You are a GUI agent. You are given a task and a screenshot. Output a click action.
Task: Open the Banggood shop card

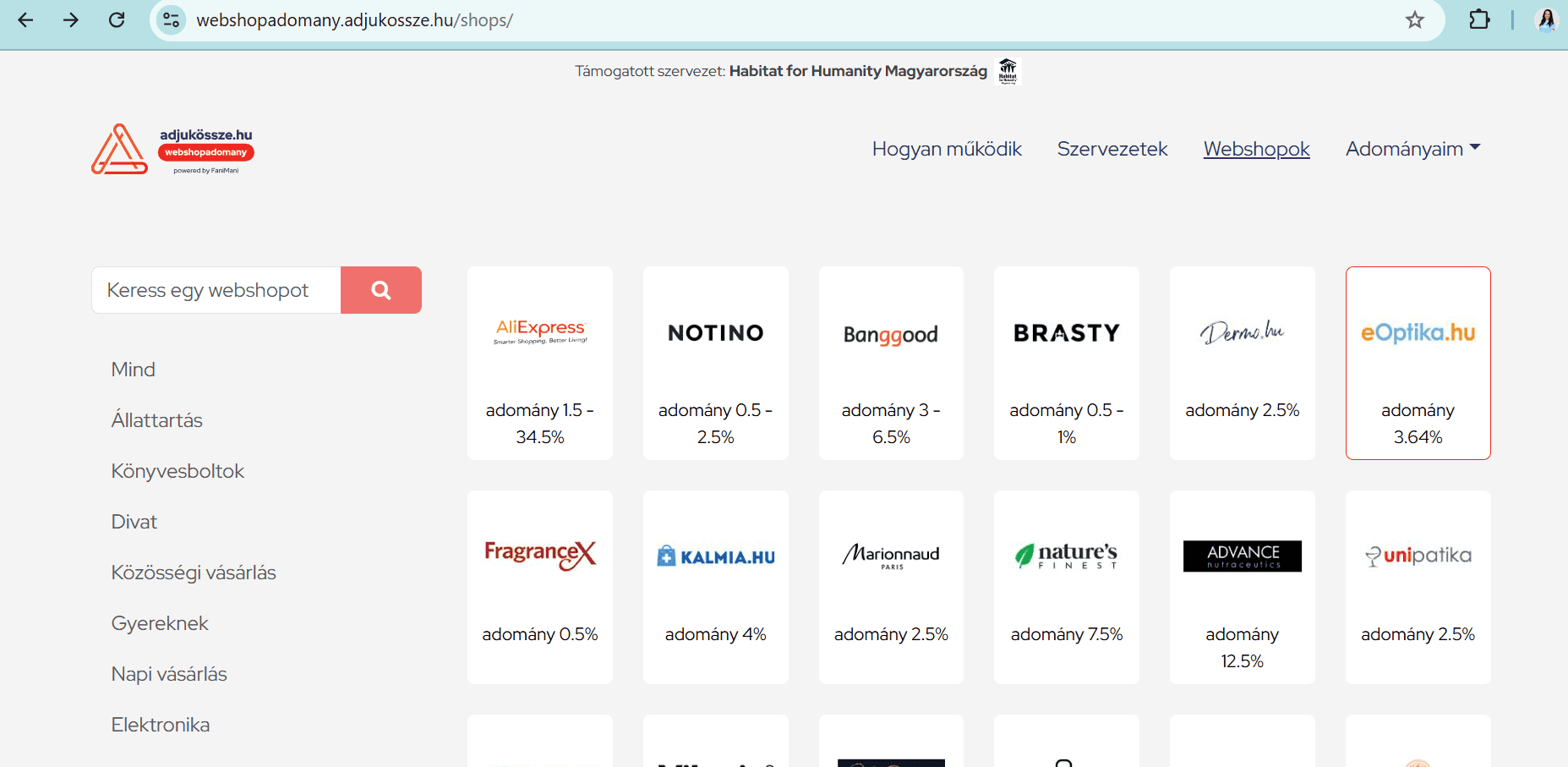tap(891, 364)
